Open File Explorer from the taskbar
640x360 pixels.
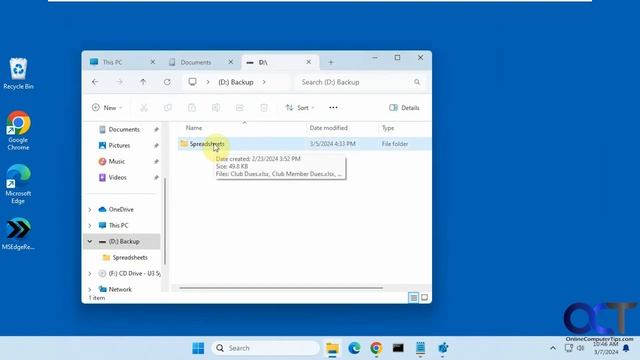(x=332, y=348)
